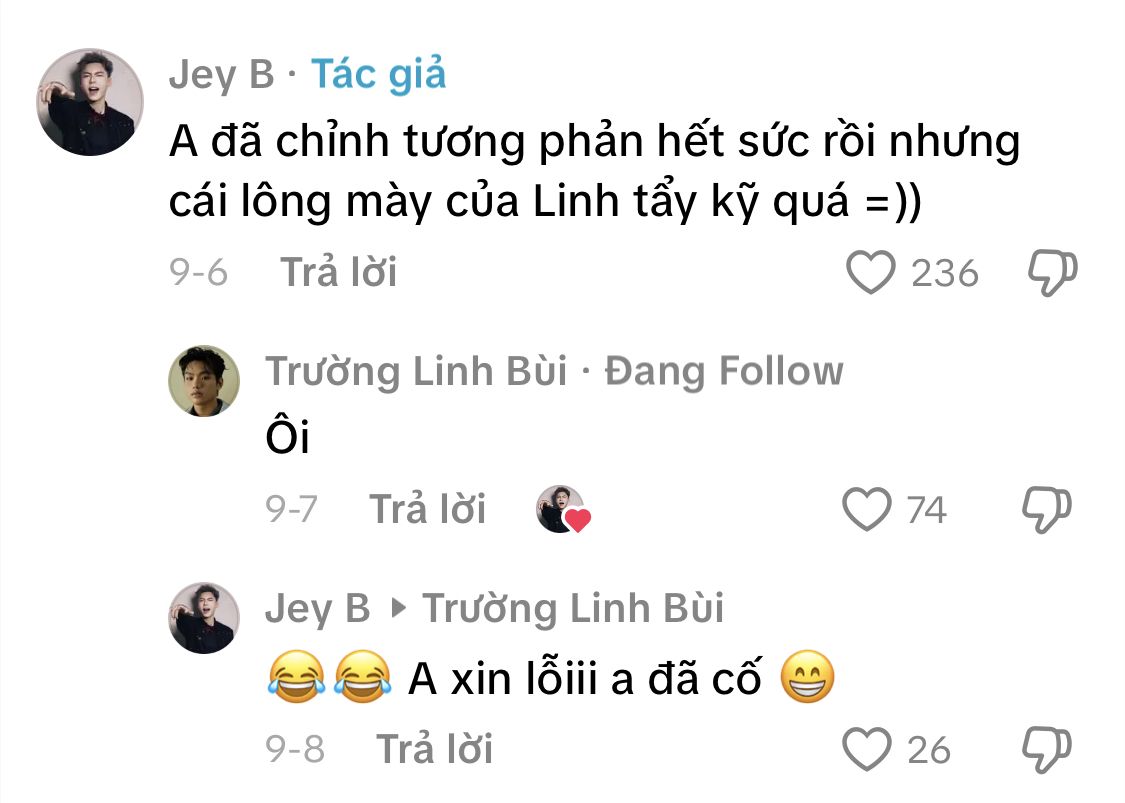Viewport: 1125px width, 803px height.
Task: Tap the 'Đang Follow' label
Action: pos(724,372)
